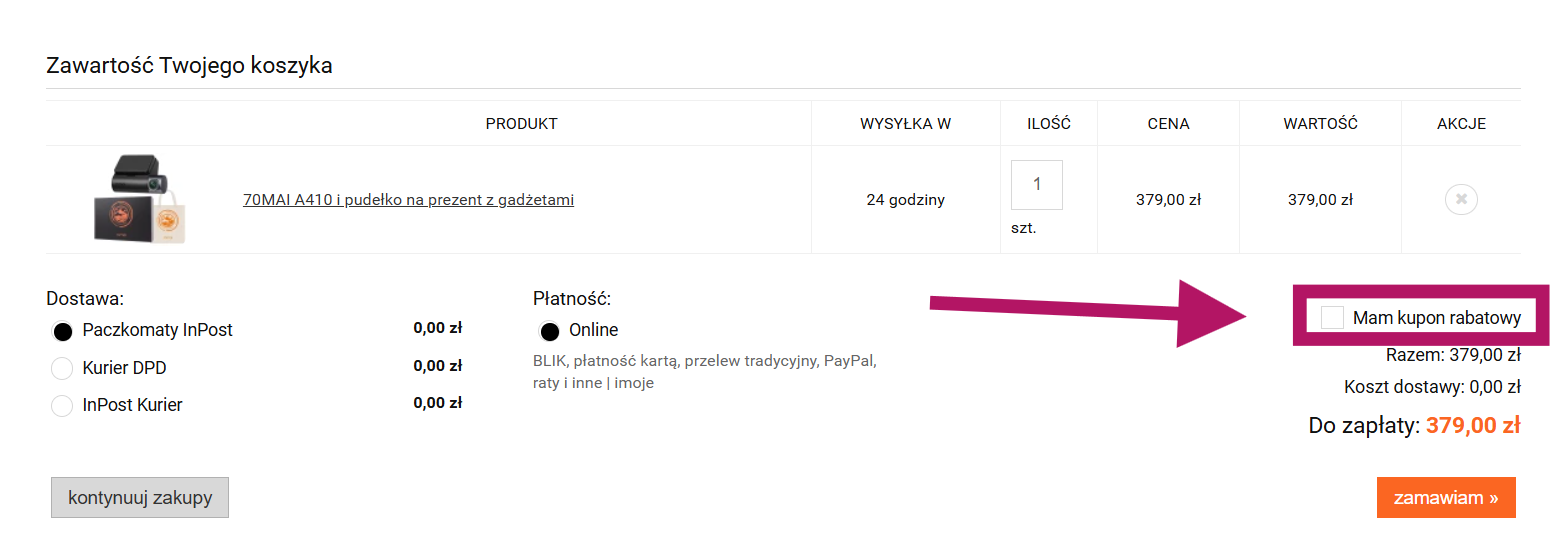Click the WYSYŁKA W column header

[x=905, y=124]
